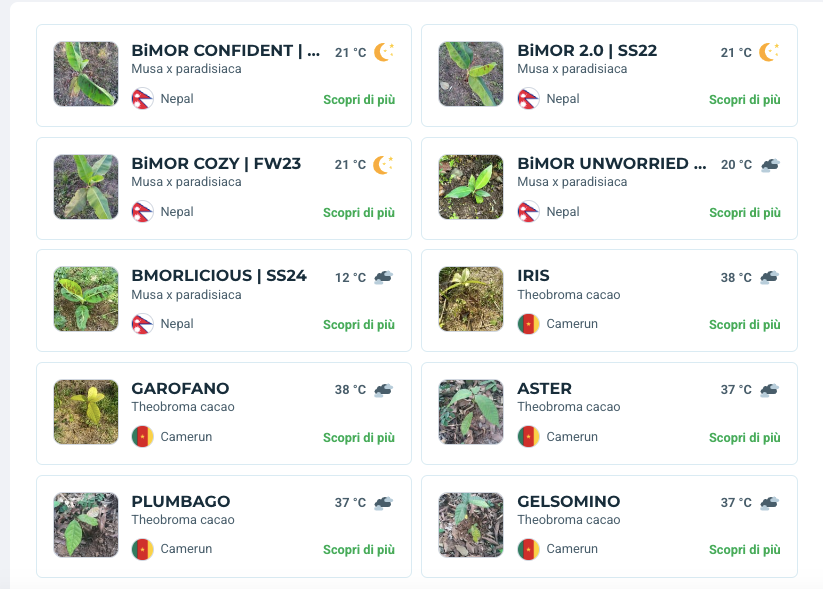Follow "Scopri di più" link for ASTER
The width and height of the screenshot is (823, 589).
[x=745, y=438]
